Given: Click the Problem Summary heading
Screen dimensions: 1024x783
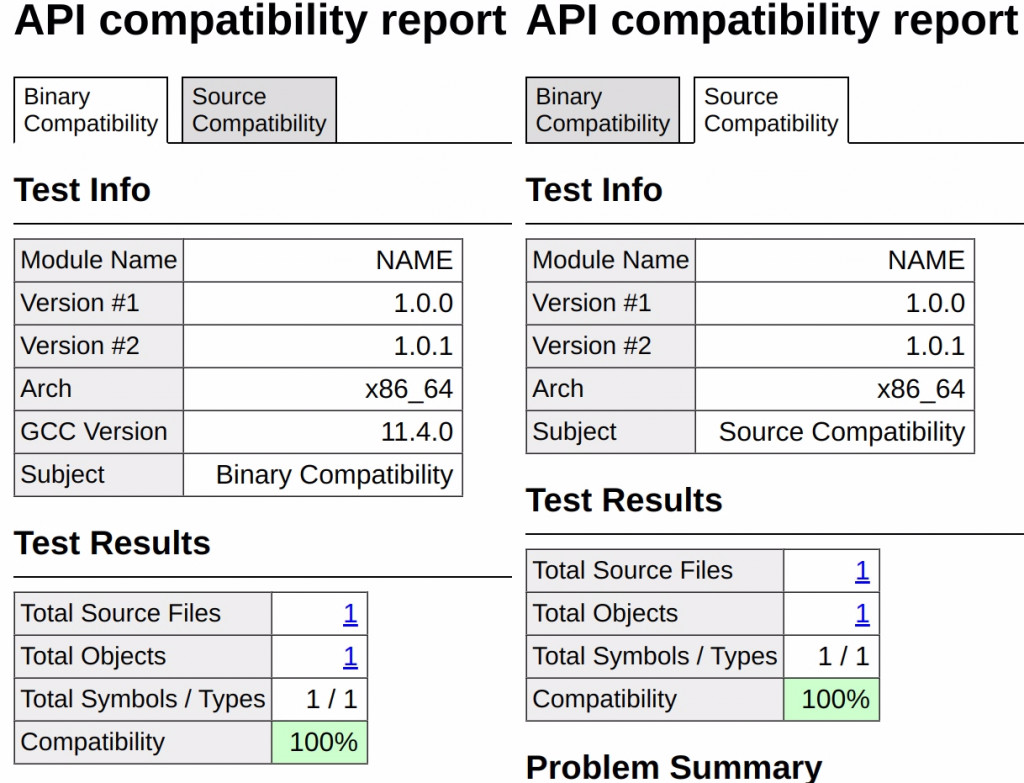Looking at the screenshot, I should point(673,767).
